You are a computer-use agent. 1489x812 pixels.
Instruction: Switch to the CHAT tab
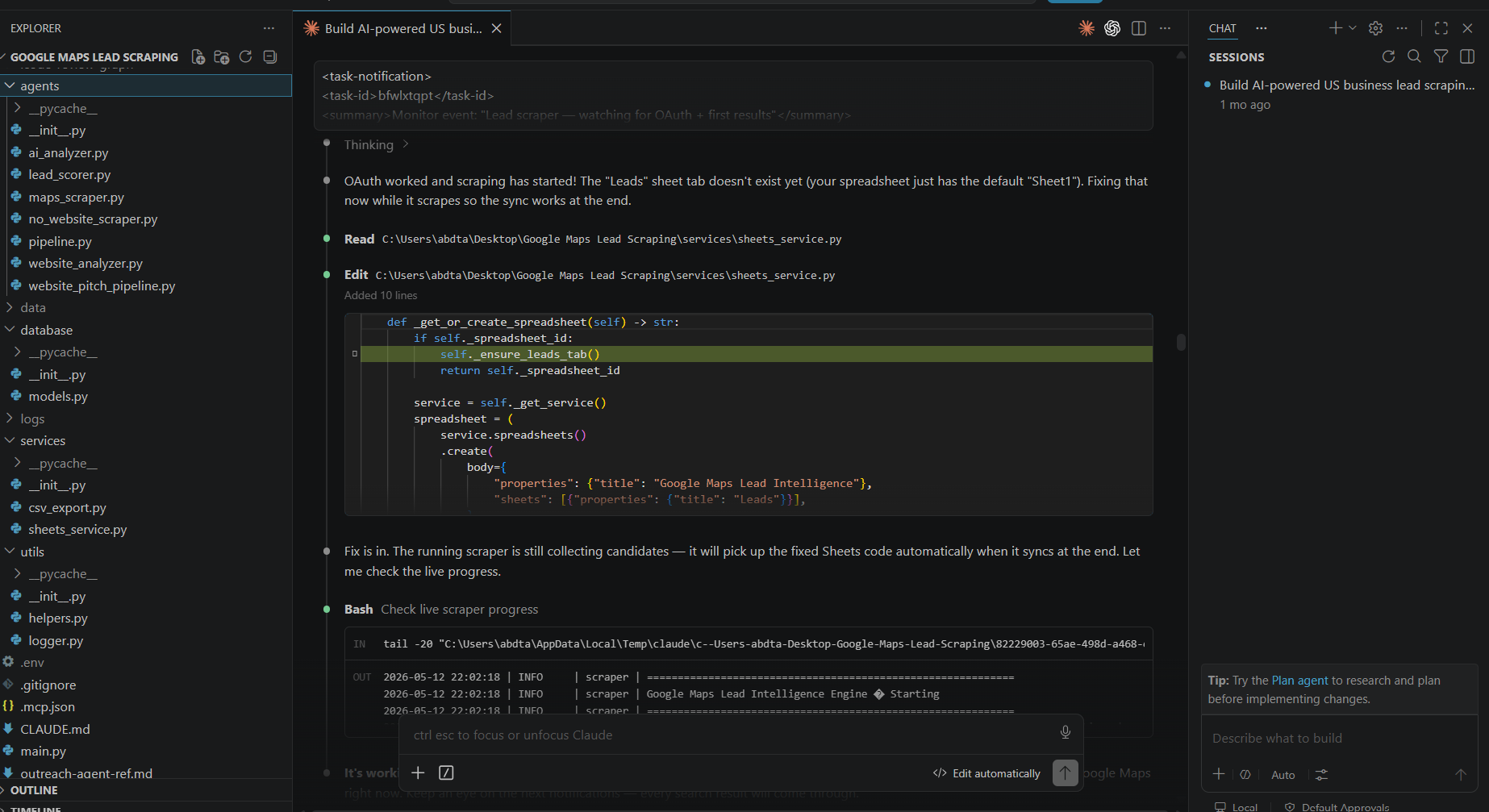(x=1222, y=28)
